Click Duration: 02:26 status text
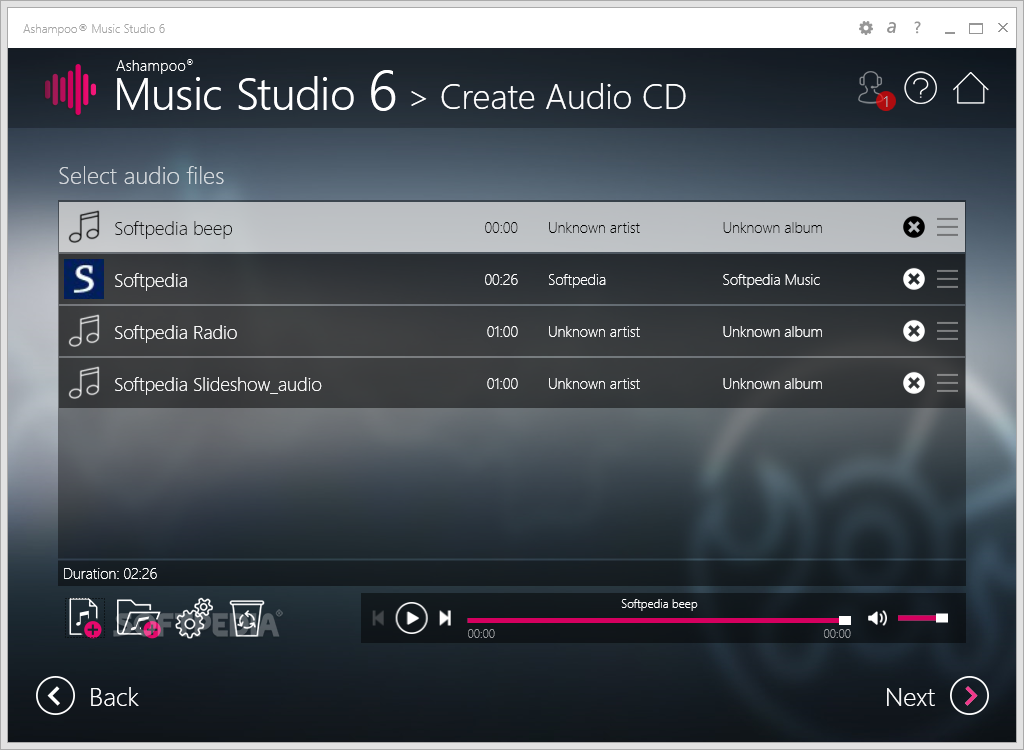The height and width of the screenshot is (750, 1024). 110,574
